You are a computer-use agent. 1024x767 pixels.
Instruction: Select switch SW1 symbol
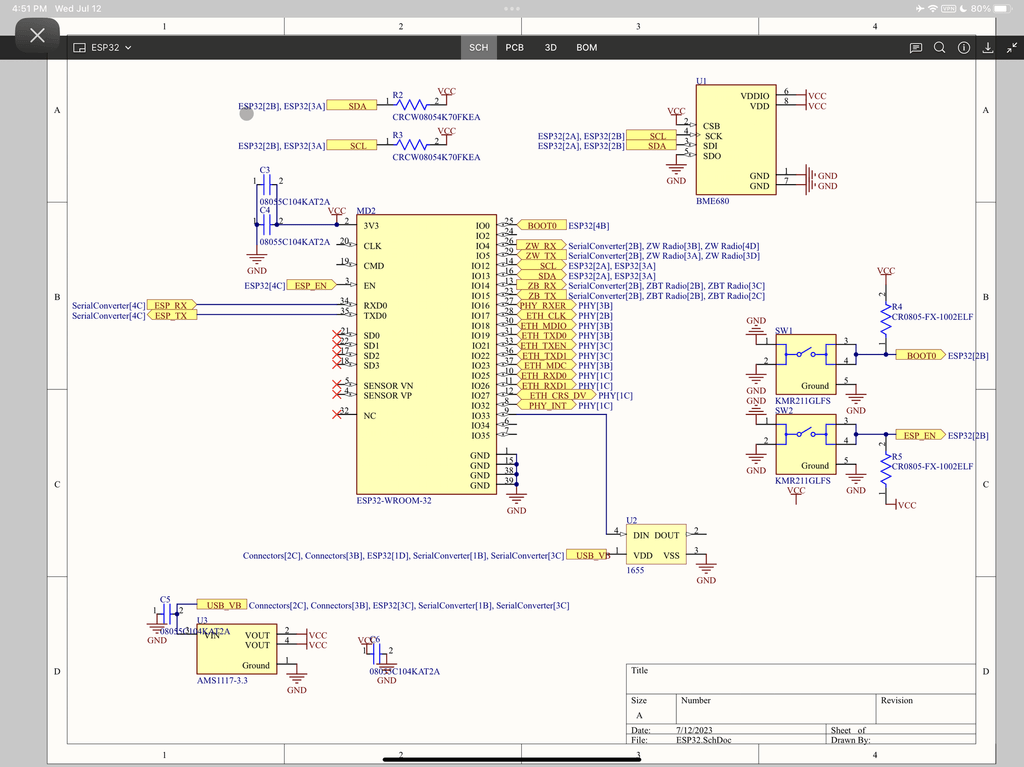[806, 363]
